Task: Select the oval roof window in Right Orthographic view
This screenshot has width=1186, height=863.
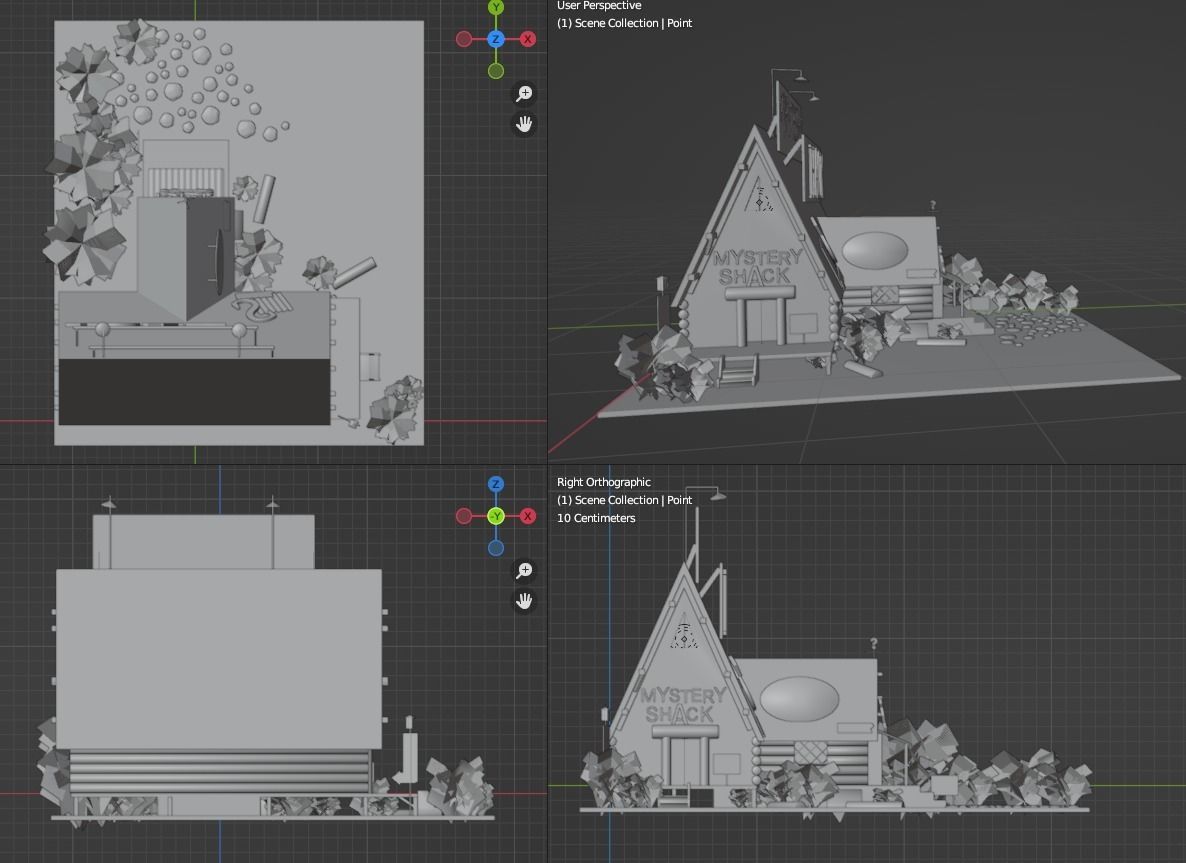Action: pyautogui.click(x=799, y=699)
